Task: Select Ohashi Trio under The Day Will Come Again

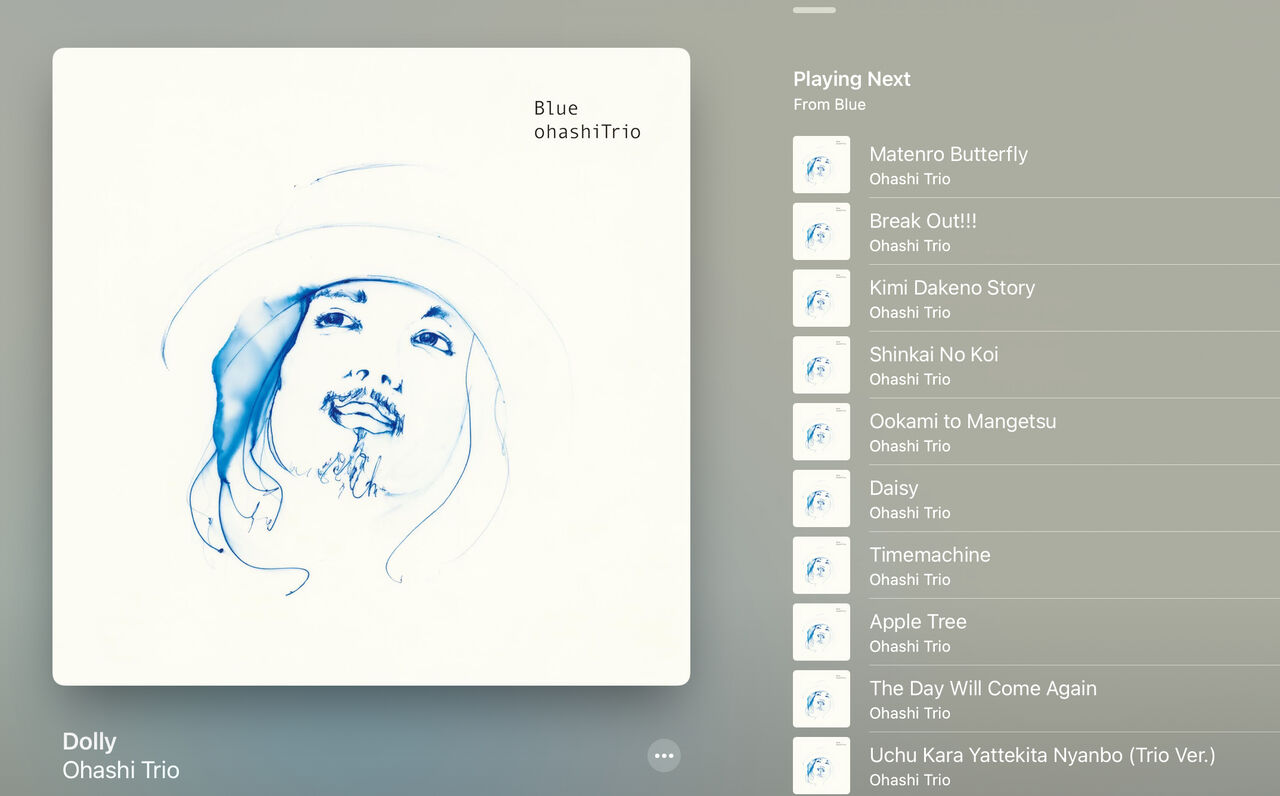Action: [x=910, y=713]
